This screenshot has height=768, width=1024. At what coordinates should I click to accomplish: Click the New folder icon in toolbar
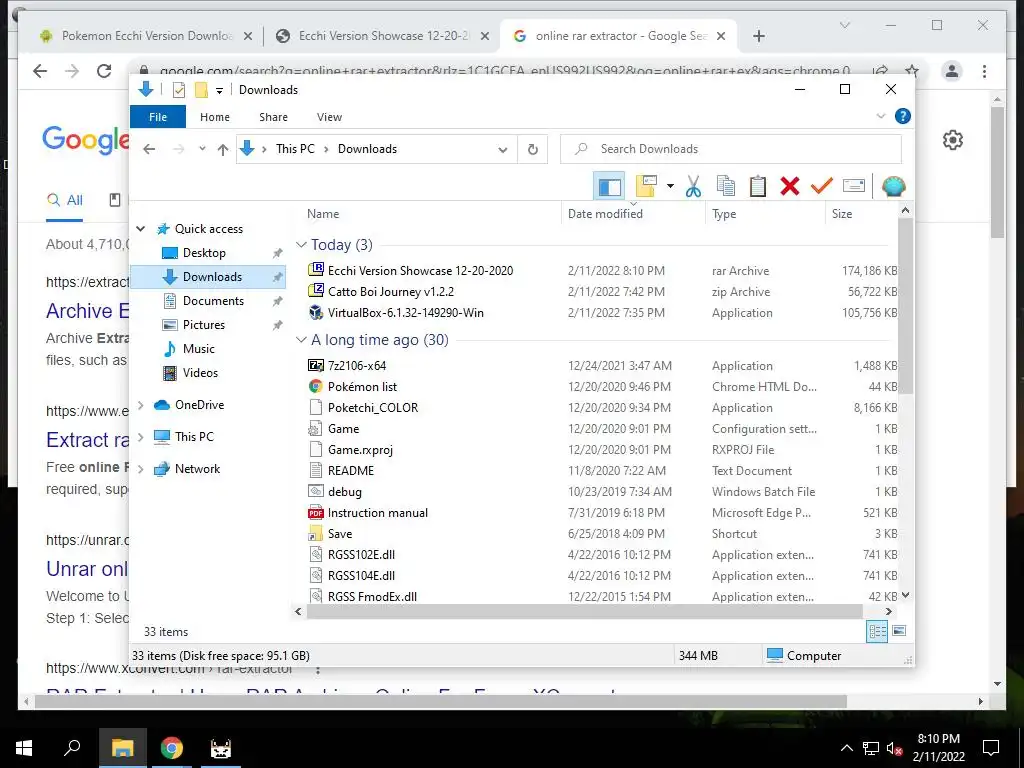645,187
